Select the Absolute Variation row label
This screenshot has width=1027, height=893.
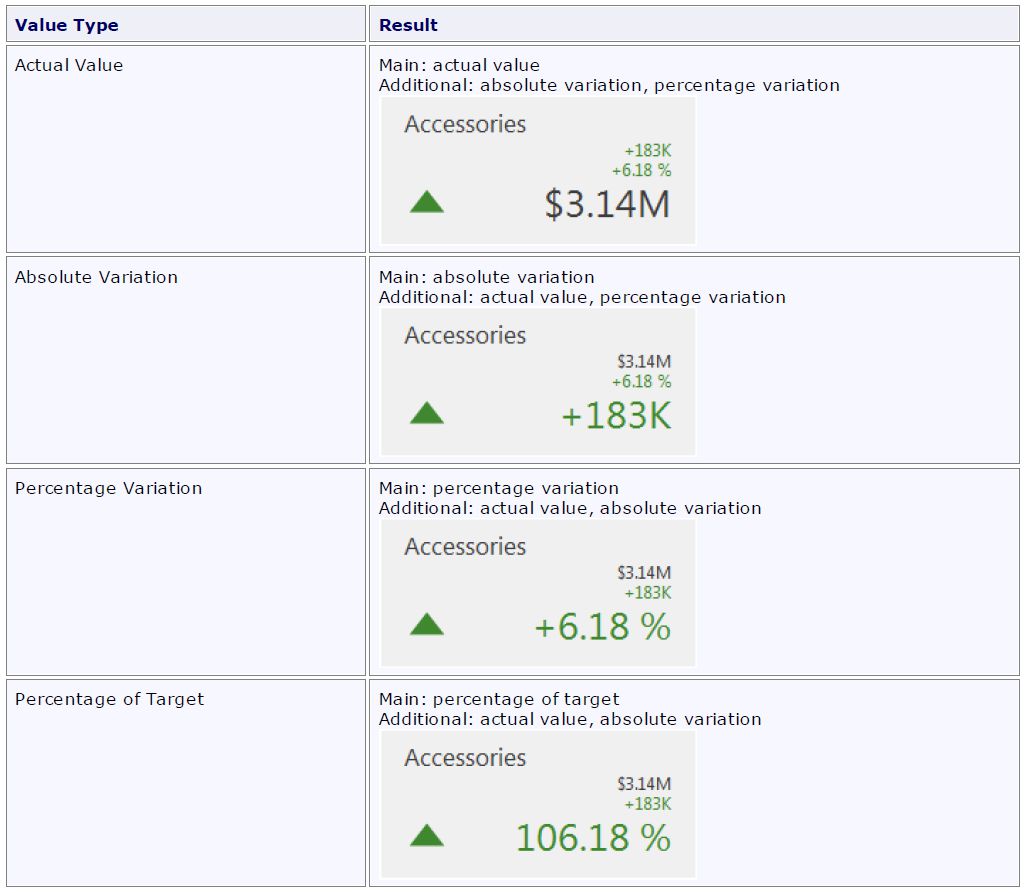[x=96, y=277]
